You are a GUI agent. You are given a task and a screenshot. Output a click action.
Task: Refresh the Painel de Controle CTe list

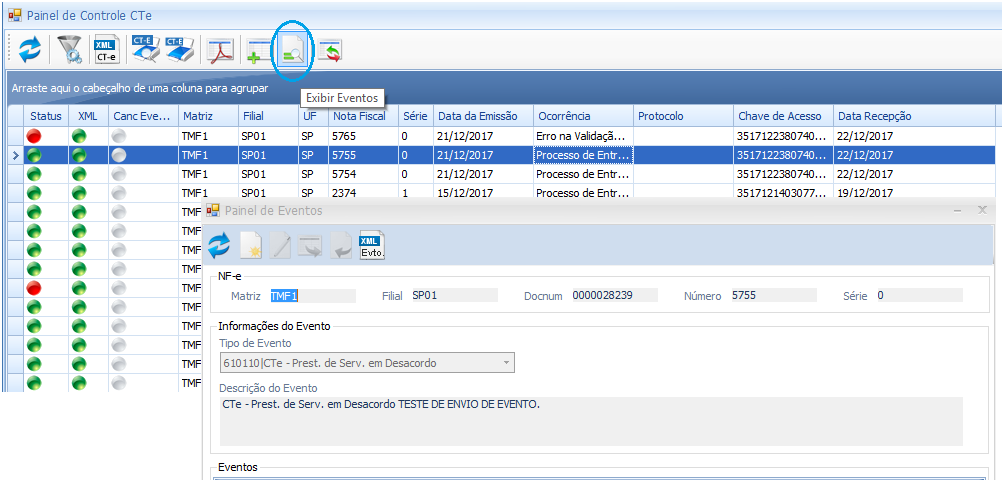click(x=29, y=50)
